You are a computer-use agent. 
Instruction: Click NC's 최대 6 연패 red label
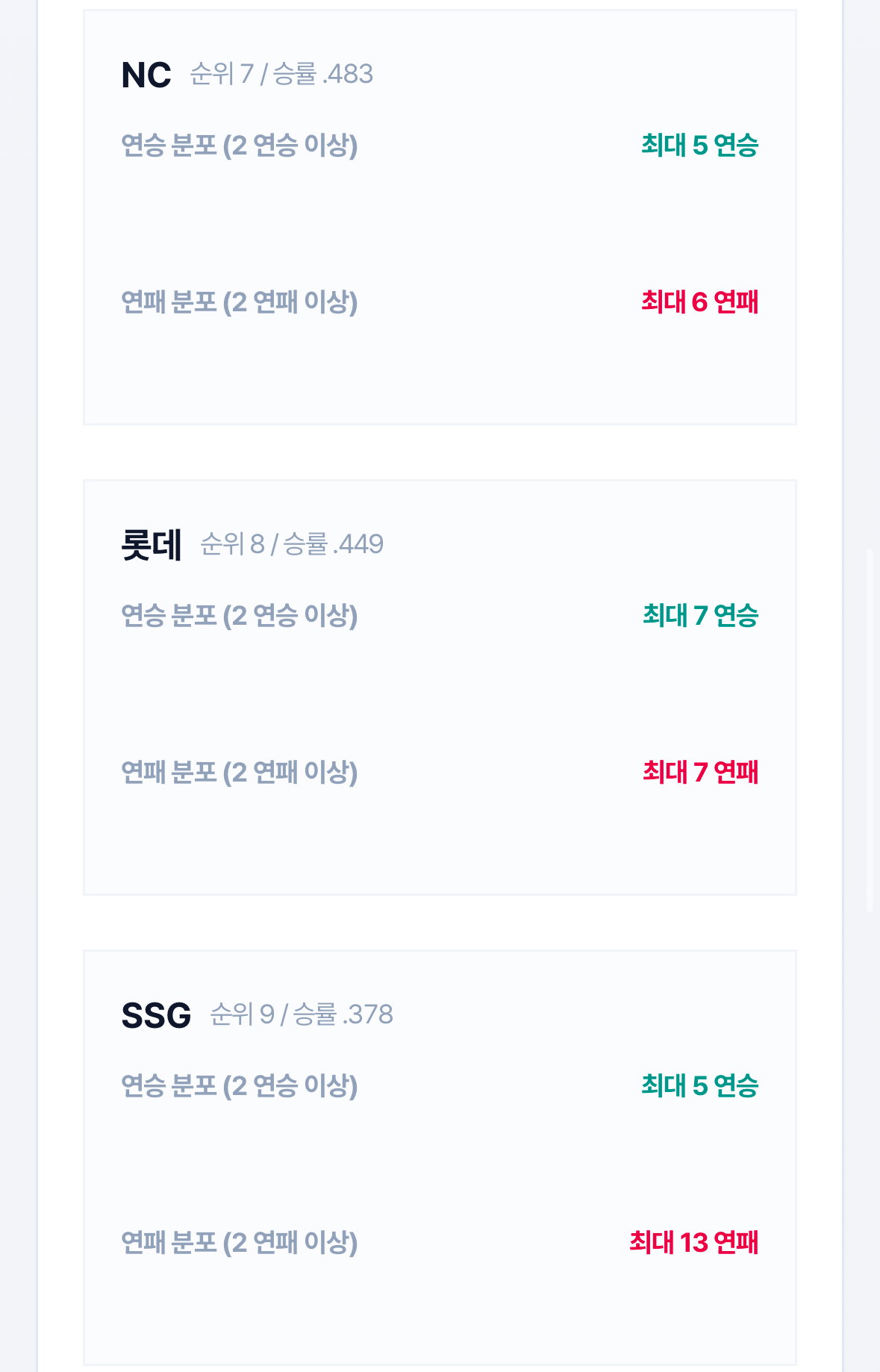point(699,302)
